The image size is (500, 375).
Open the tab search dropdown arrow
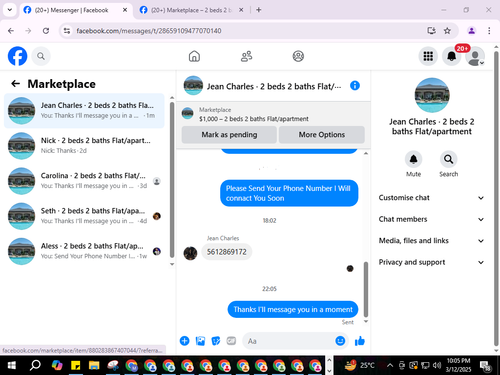(10, 10)
